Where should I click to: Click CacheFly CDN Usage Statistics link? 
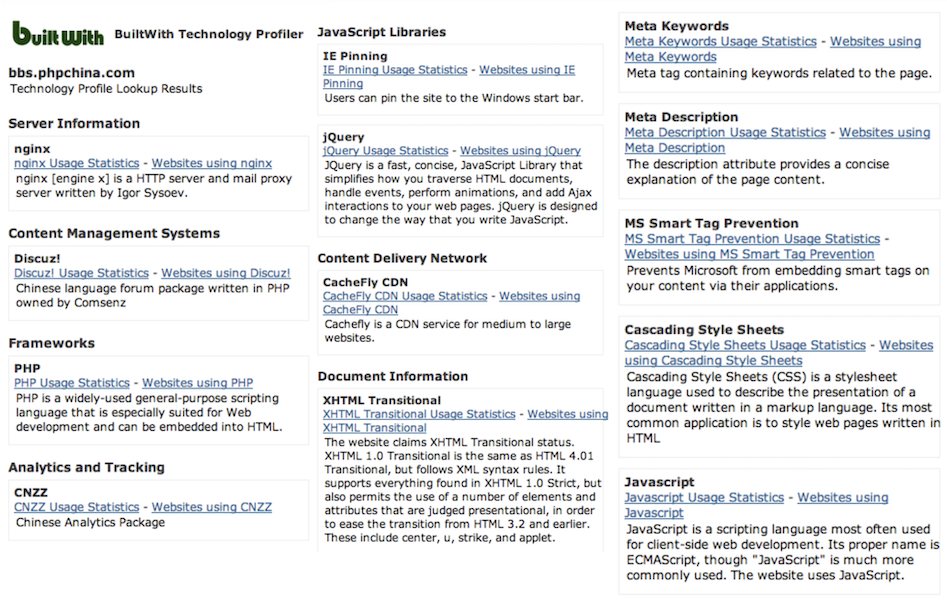click(405, 296)
